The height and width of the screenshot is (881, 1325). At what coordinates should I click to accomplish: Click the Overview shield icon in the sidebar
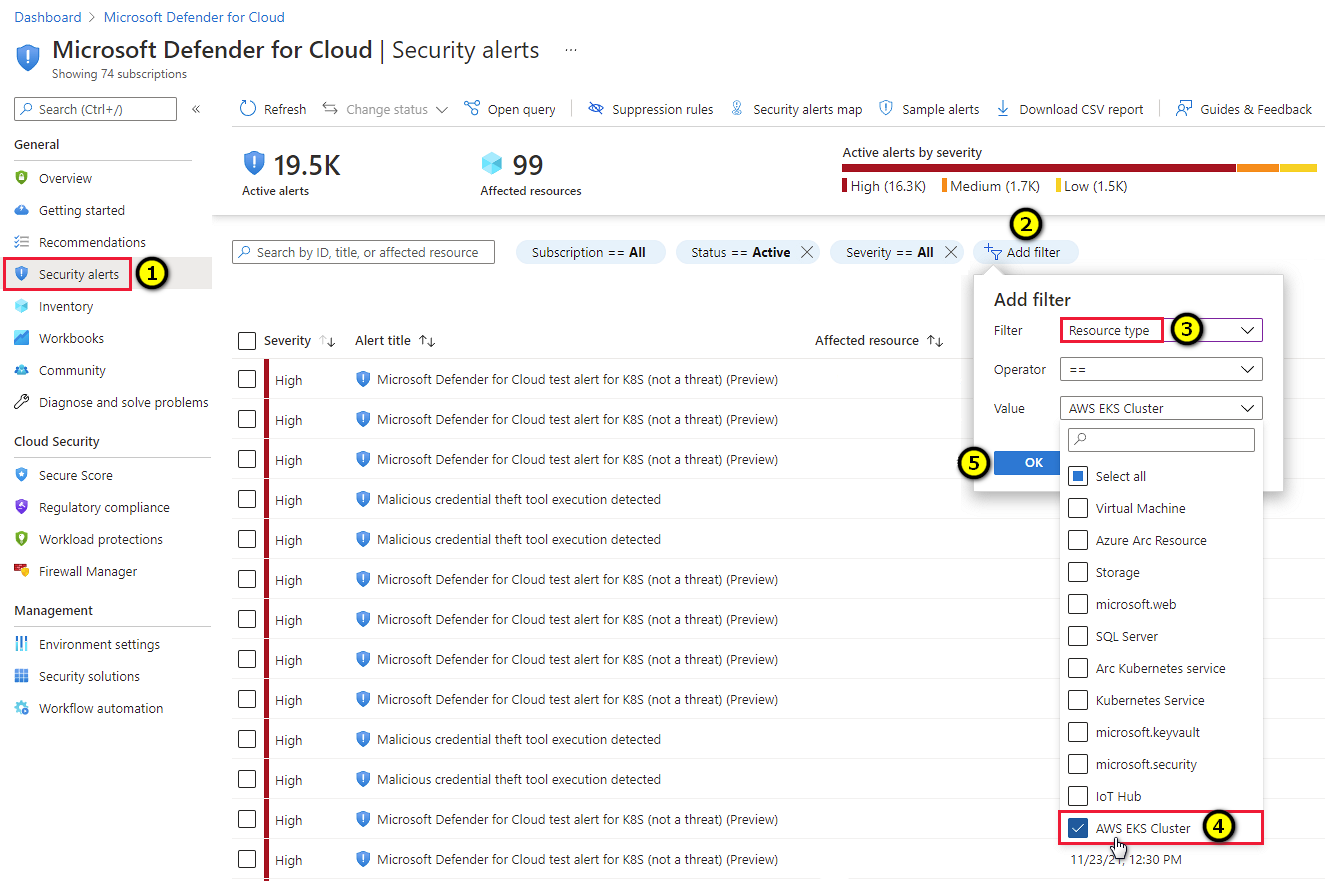coord(22,178)
